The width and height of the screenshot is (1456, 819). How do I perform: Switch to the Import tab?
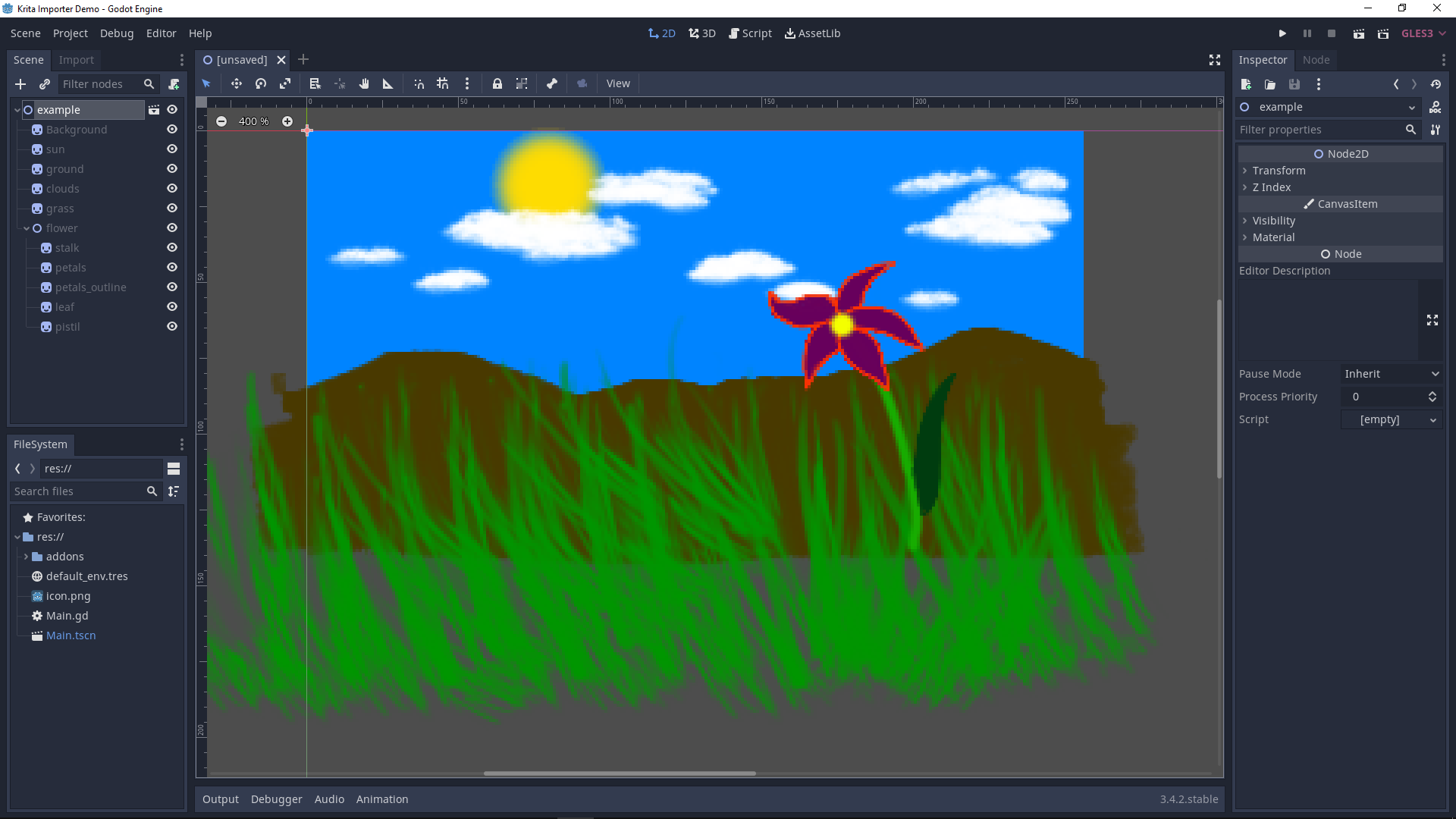tap(76, 60)
